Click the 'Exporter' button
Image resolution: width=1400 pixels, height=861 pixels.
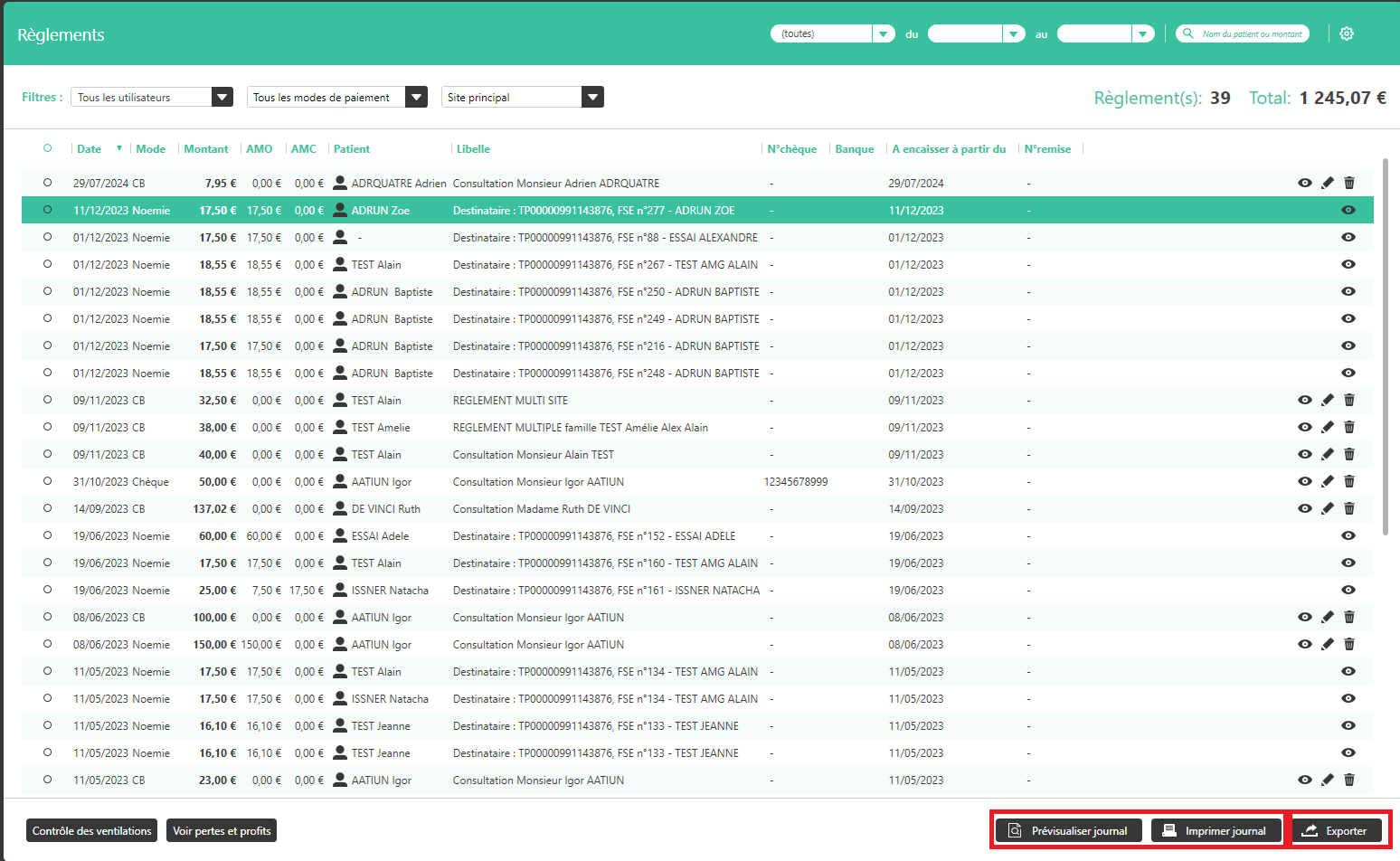click(1336, 830)
